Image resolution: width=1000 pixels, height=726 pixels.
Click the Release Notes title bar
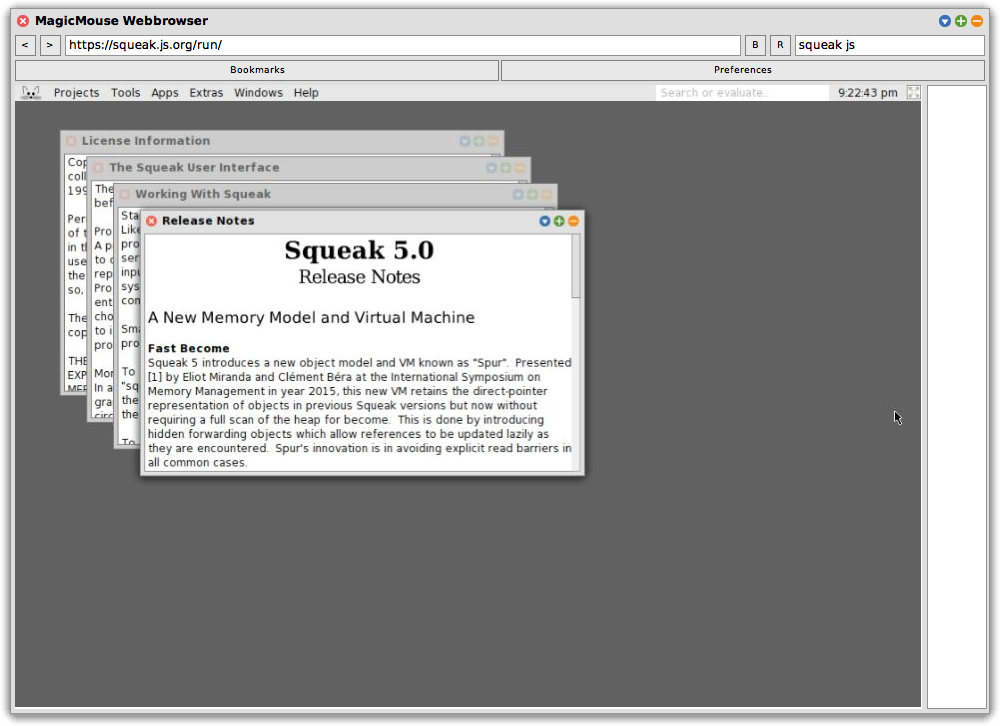[x=362, y=221]
